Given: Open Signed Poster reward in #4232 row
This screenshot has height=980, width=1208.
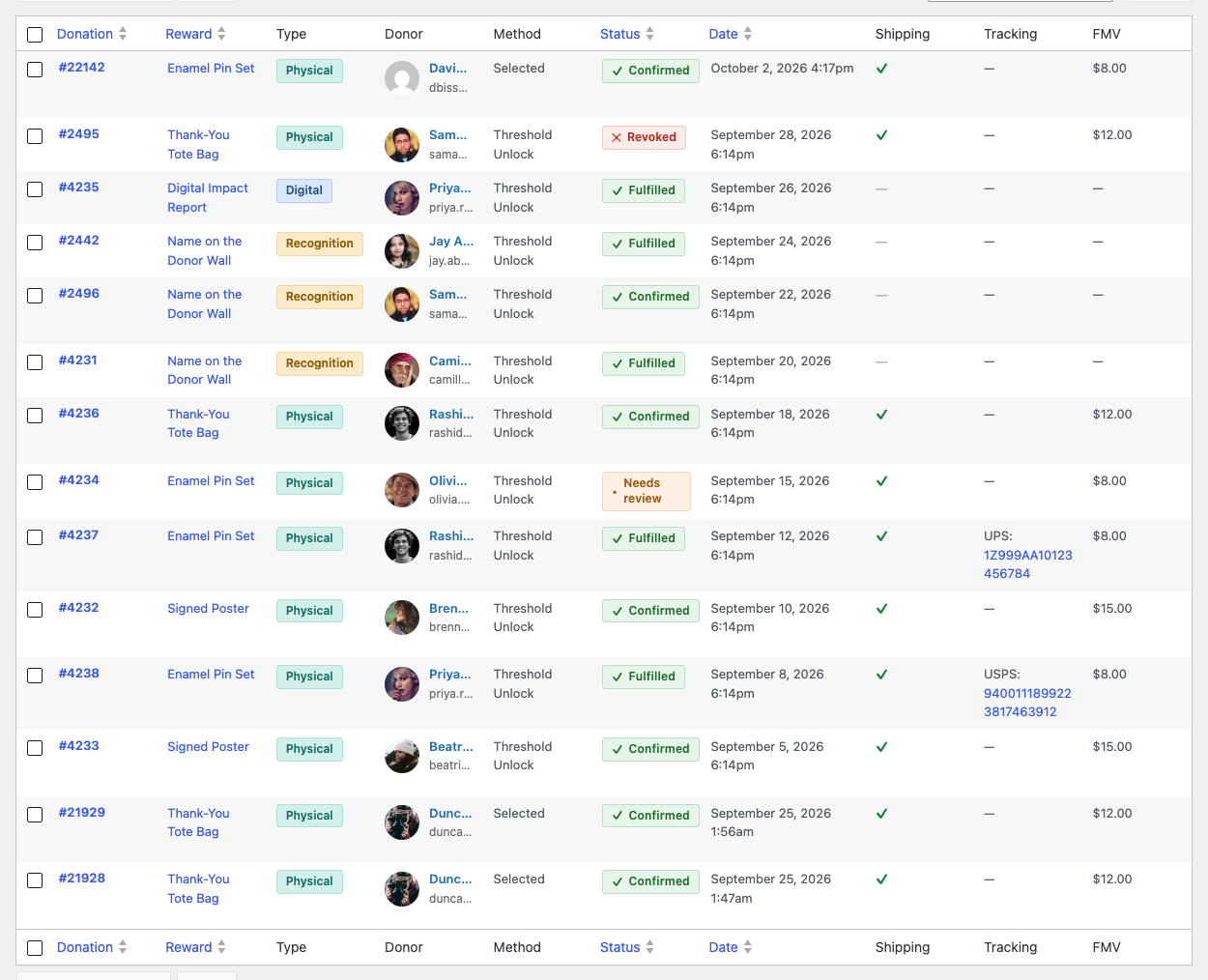Looking at the screenshot, I should click(x=208, y=609).
